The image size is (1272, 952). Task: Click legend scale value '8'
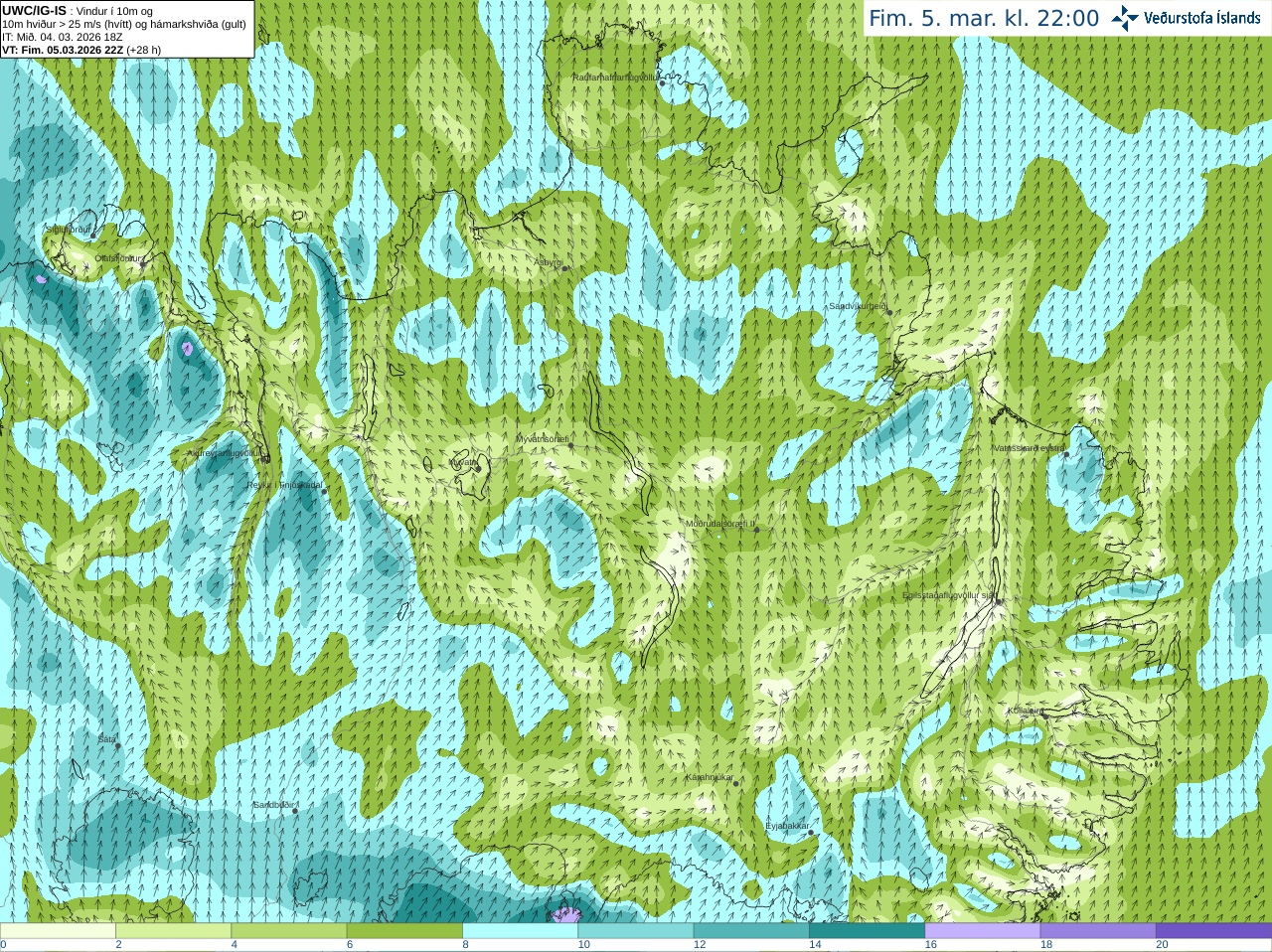465,945
